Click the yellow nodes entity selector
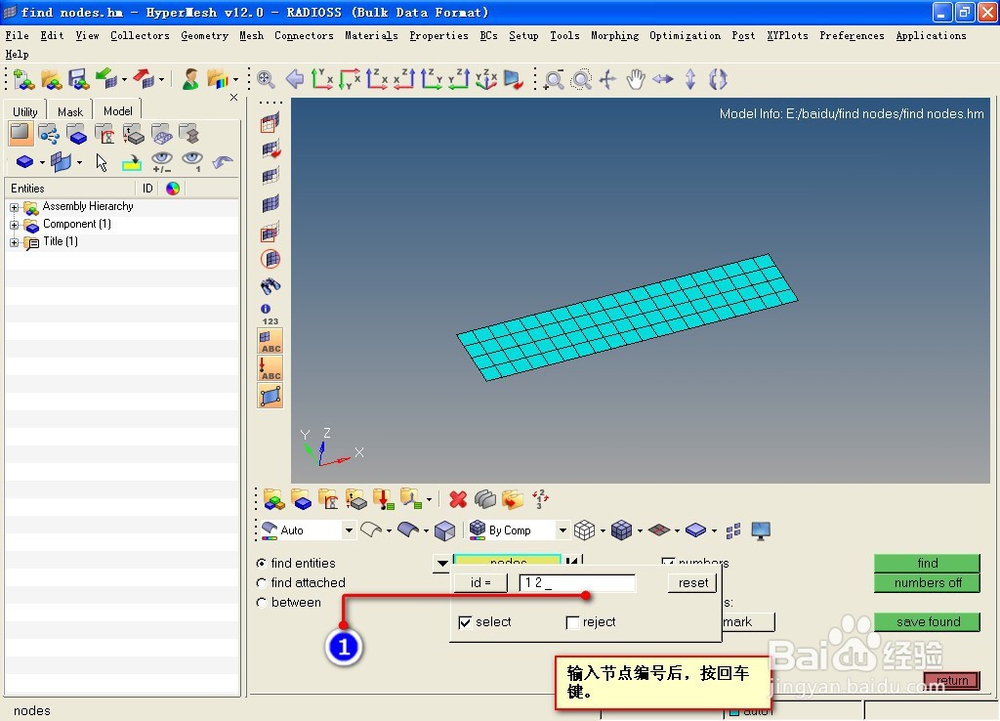This screenshot has width=1000, height=721. coord(508,560)
